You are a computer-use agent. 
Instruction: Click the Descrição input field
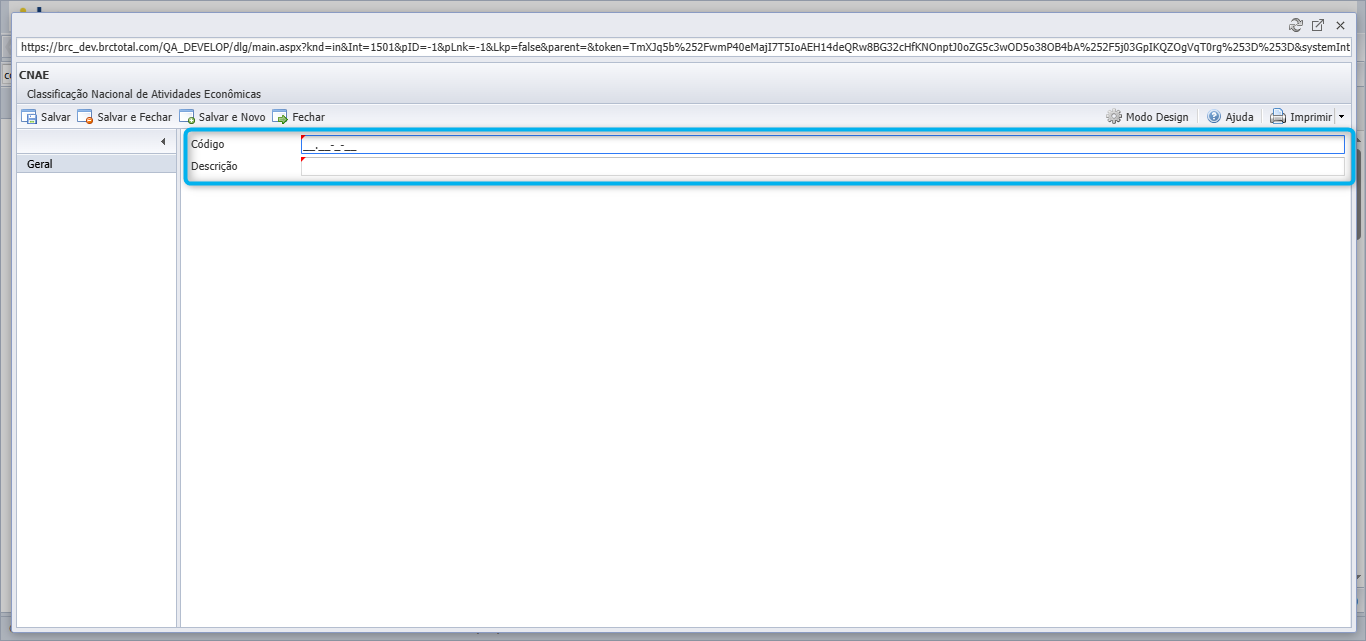822,166
